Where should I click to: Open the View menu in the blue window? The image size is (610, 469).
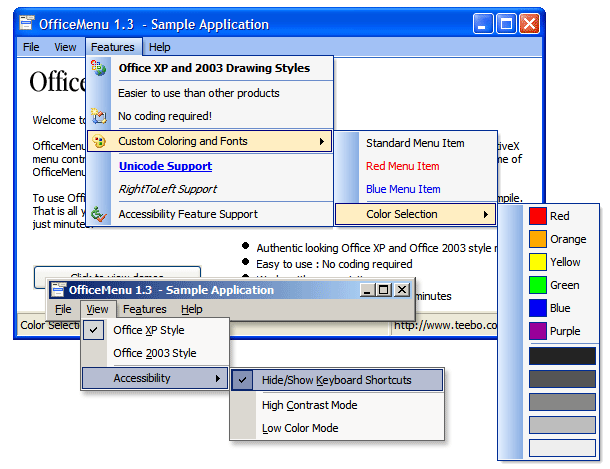[x=65, y=47]
